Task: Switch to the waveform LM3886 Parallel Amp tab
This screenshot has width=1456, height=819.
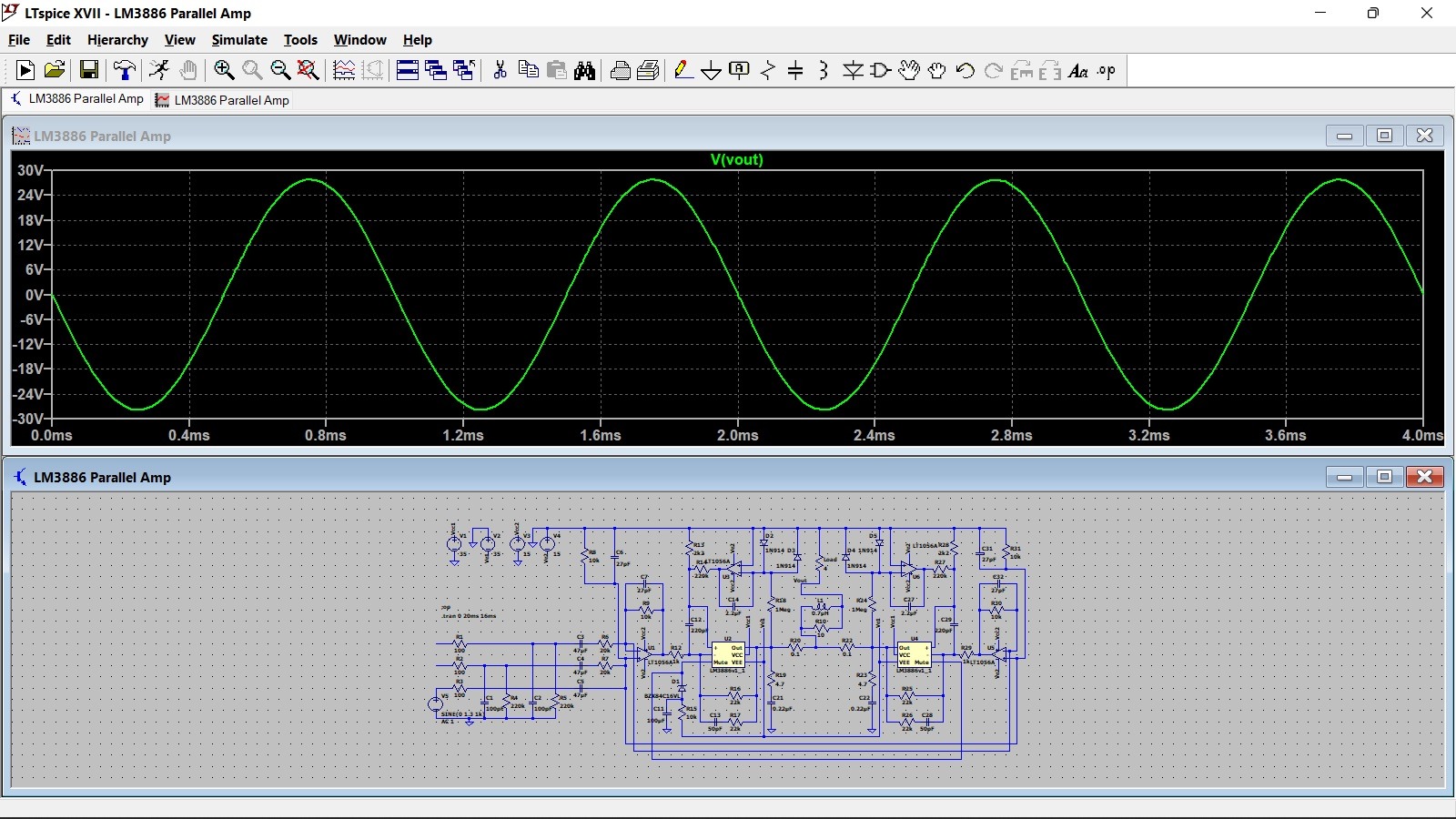Action: (x=223, y=100)
